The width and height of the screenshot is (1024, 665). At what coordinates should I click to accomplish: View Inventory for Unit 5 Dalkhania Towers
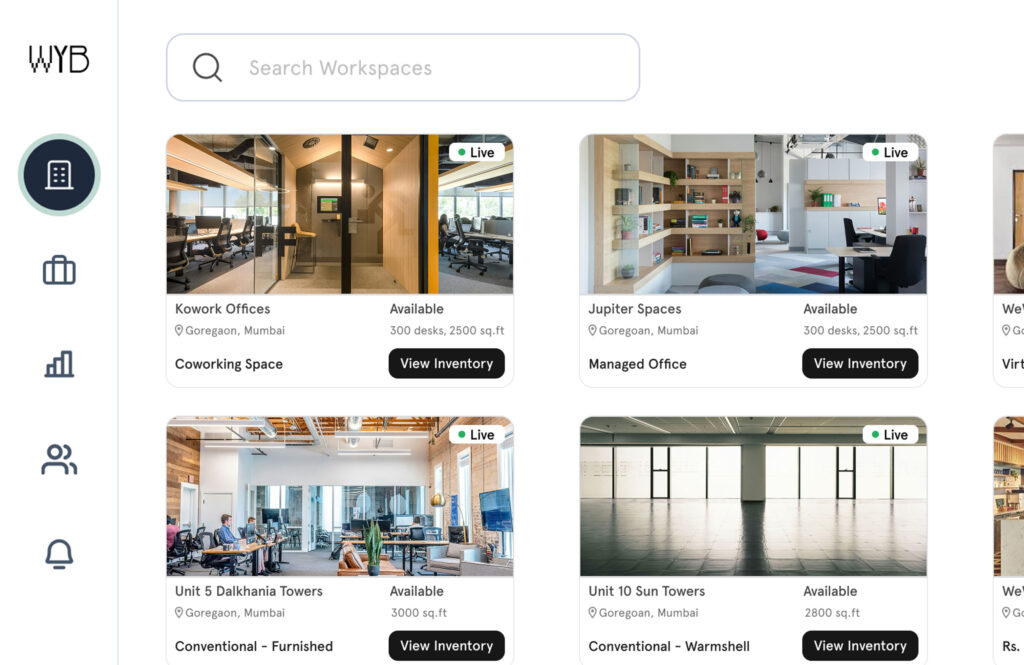[447, 645]
